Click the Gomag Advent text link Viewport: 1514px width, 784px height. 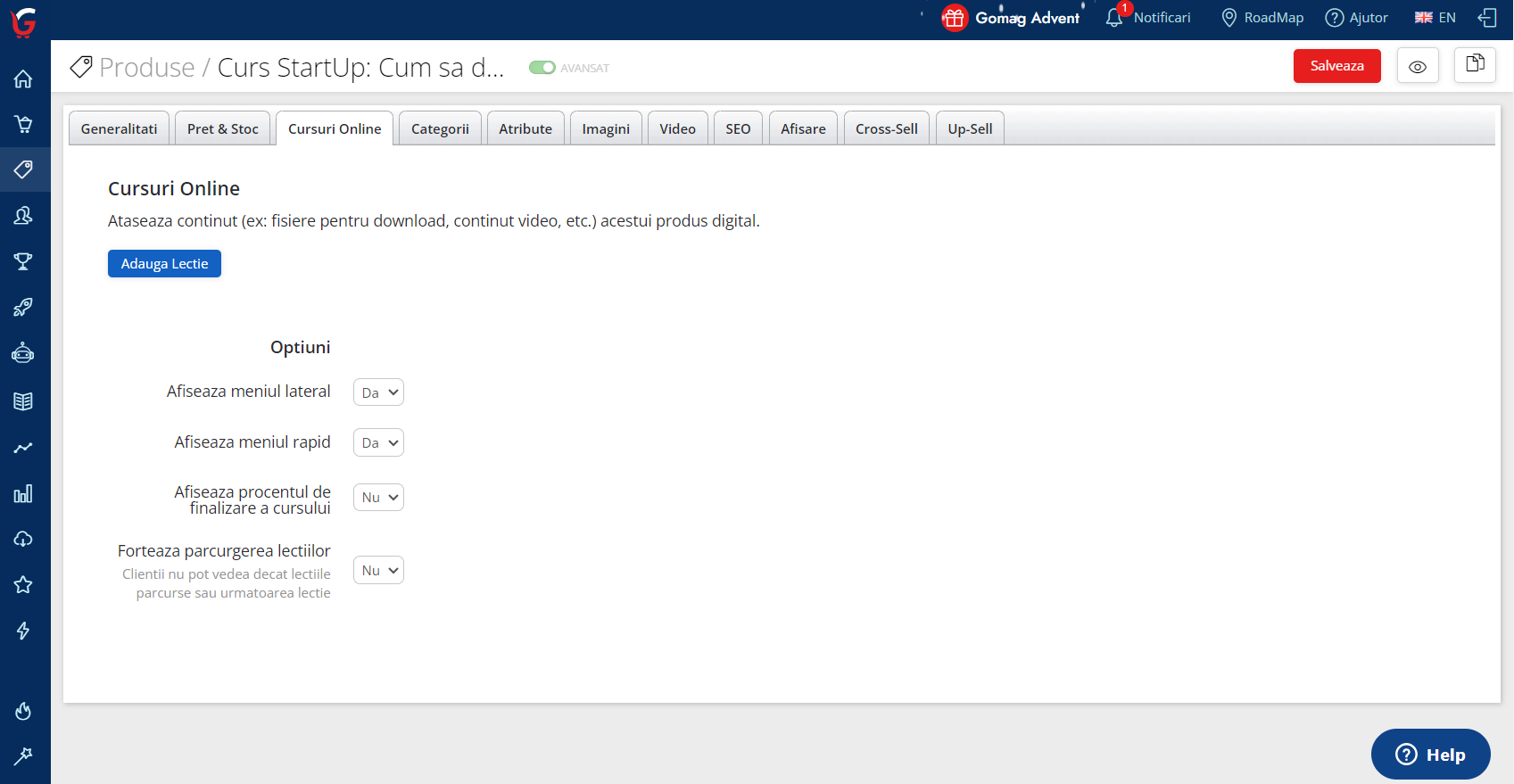click(1027, 18)
